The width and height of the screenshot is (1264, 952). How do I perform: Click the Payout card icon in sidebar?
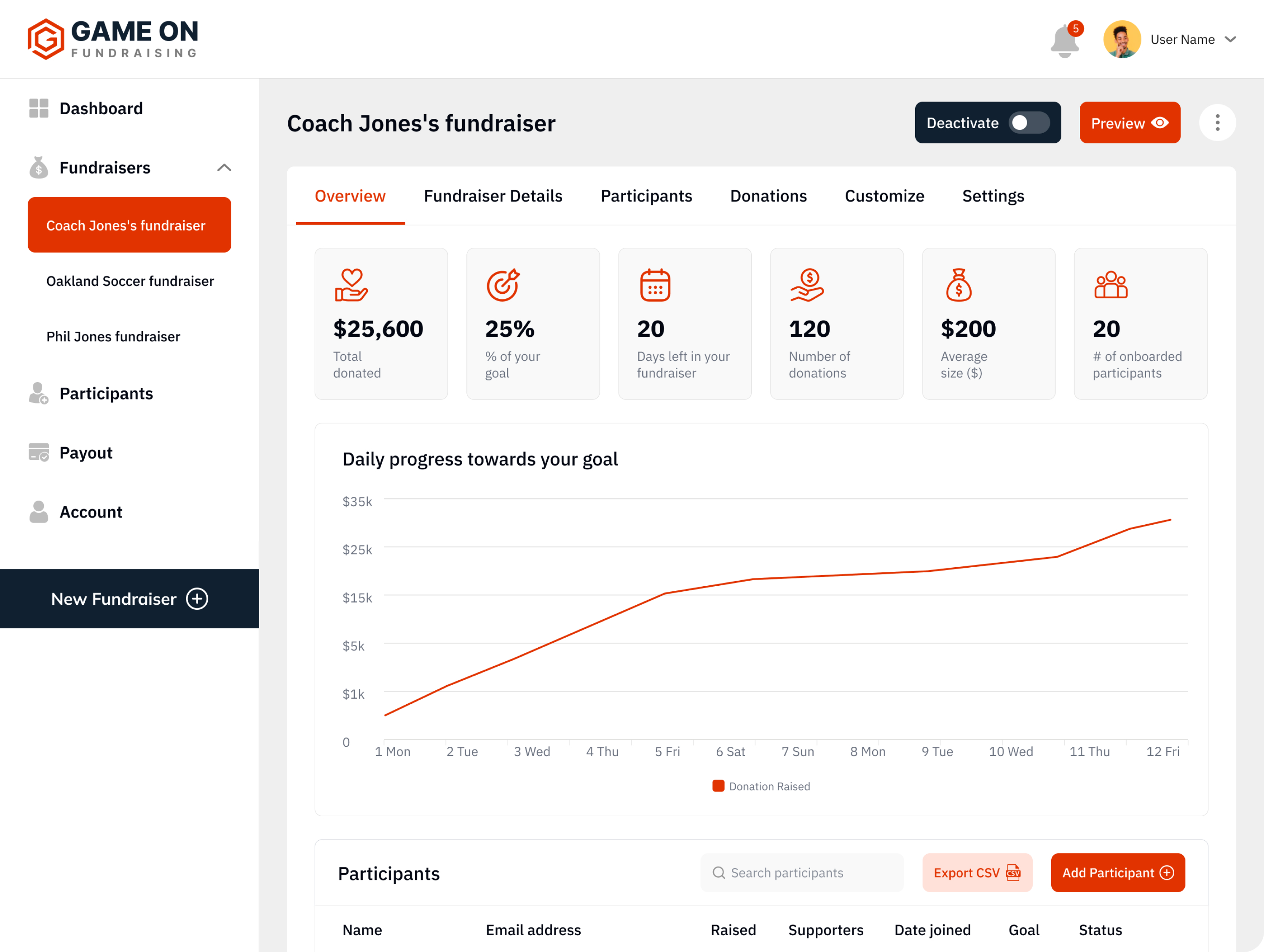point(38,452)
